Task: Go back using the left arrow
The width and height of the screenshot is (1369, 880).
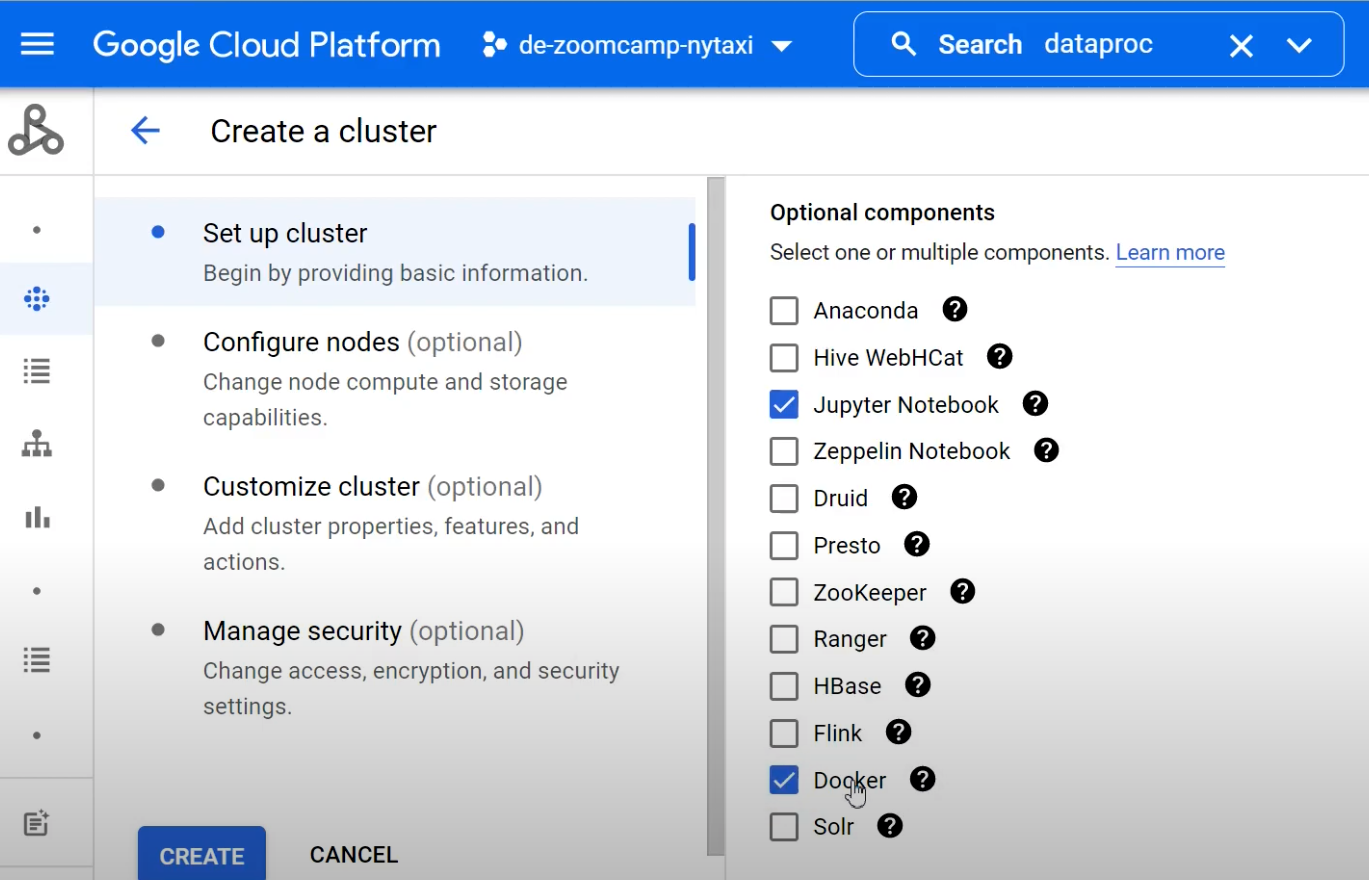Action: (146, 131)
